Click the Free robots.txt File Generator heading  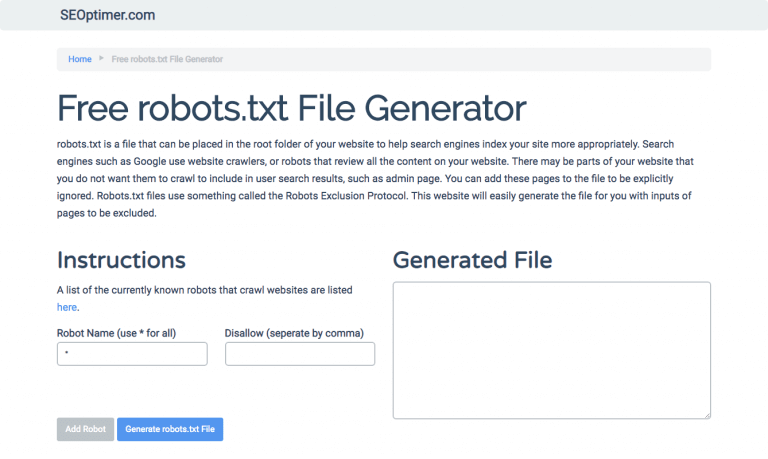[x=291, y=108]
